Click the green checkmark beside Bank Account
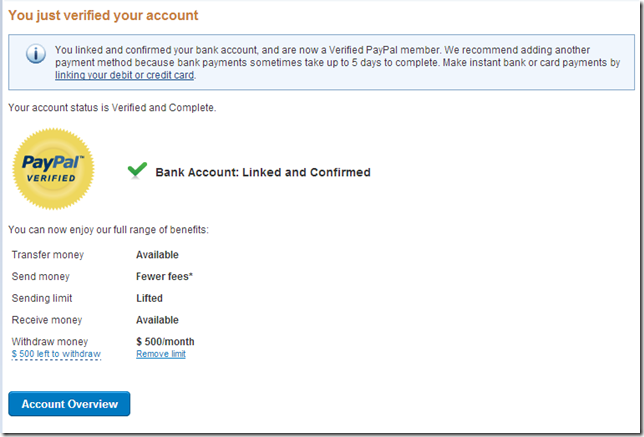644x437 pixels. coord(138,171)
